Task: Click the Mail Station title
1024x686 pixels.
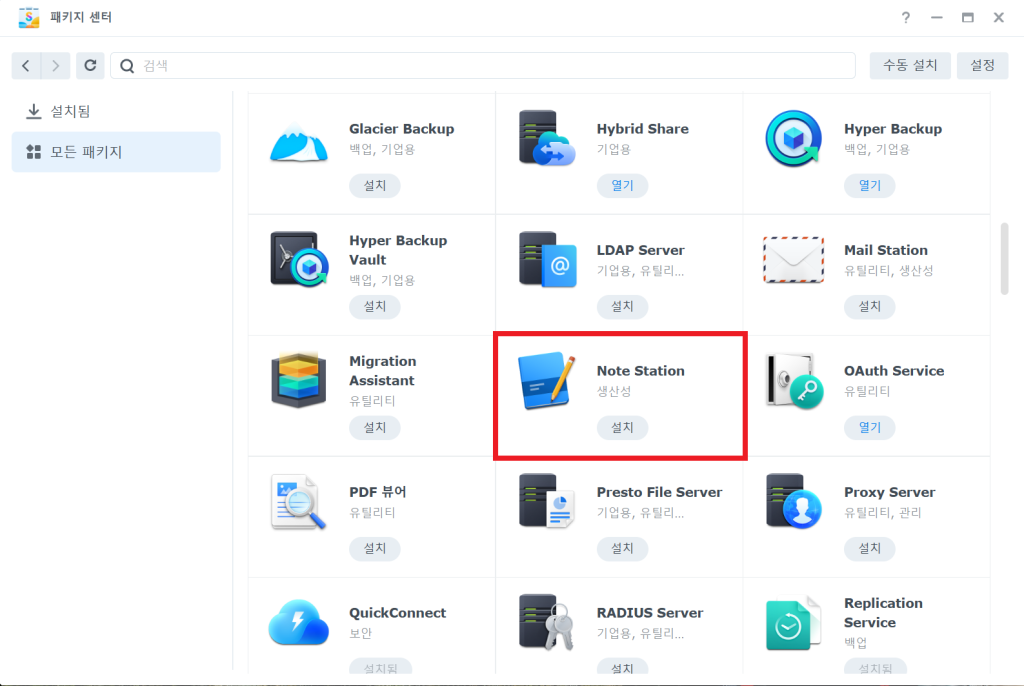Action: coord(886,250)
